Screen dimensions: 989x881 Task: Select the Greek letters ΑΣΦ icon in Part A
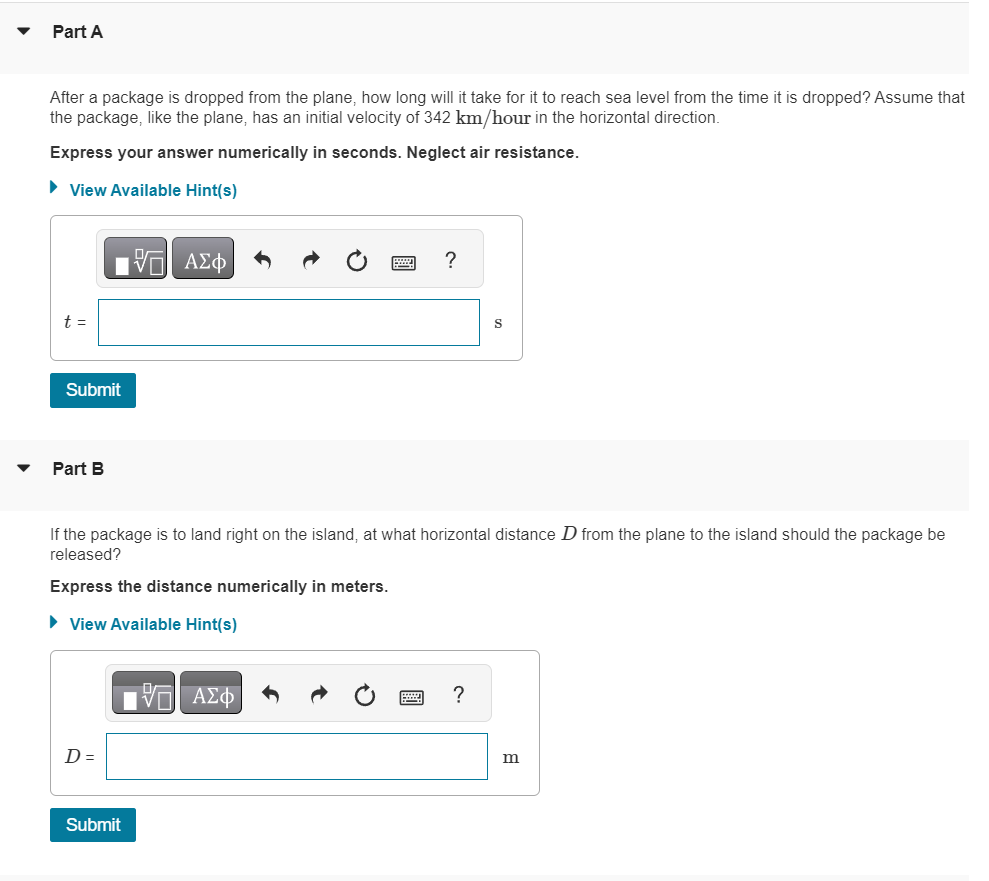(x=203, y=258)
